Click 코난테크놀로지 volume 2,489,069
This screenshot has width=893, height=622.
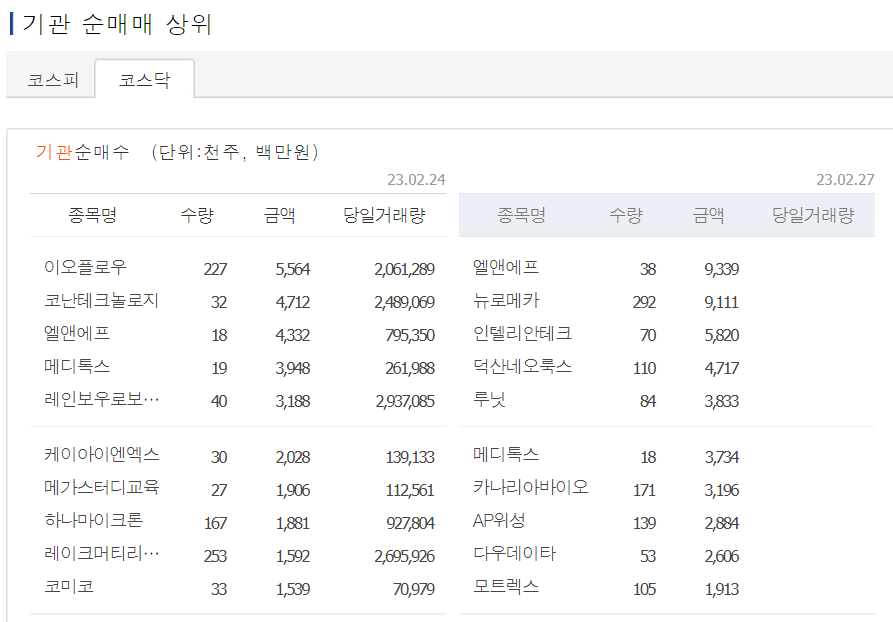click(404, 302)
